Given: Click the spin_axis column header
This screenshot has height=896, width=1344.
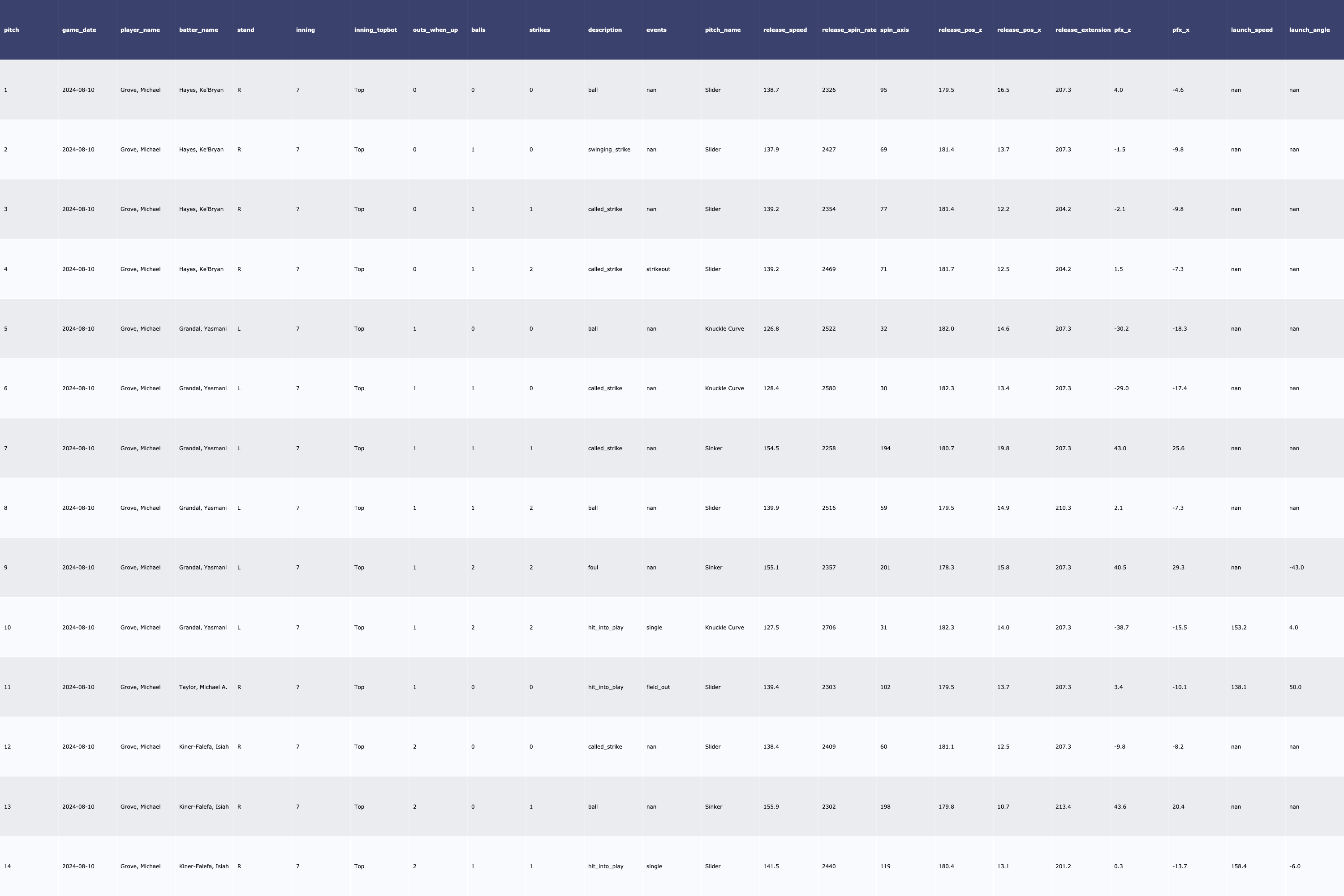Looking at the screenshot, I should pyautogui.click(x=894, y=30).
